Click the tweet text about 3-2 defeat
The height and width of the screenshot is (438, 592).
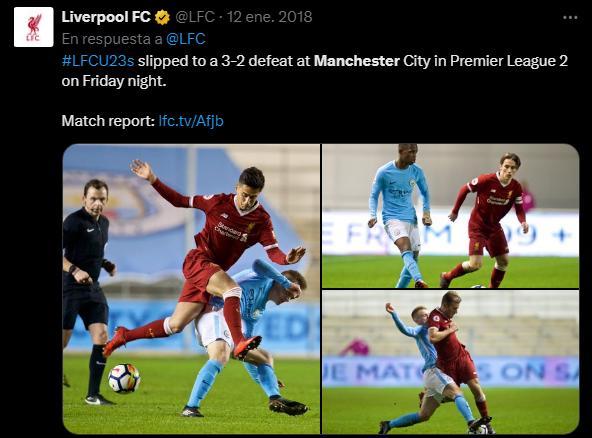[314, 71]
